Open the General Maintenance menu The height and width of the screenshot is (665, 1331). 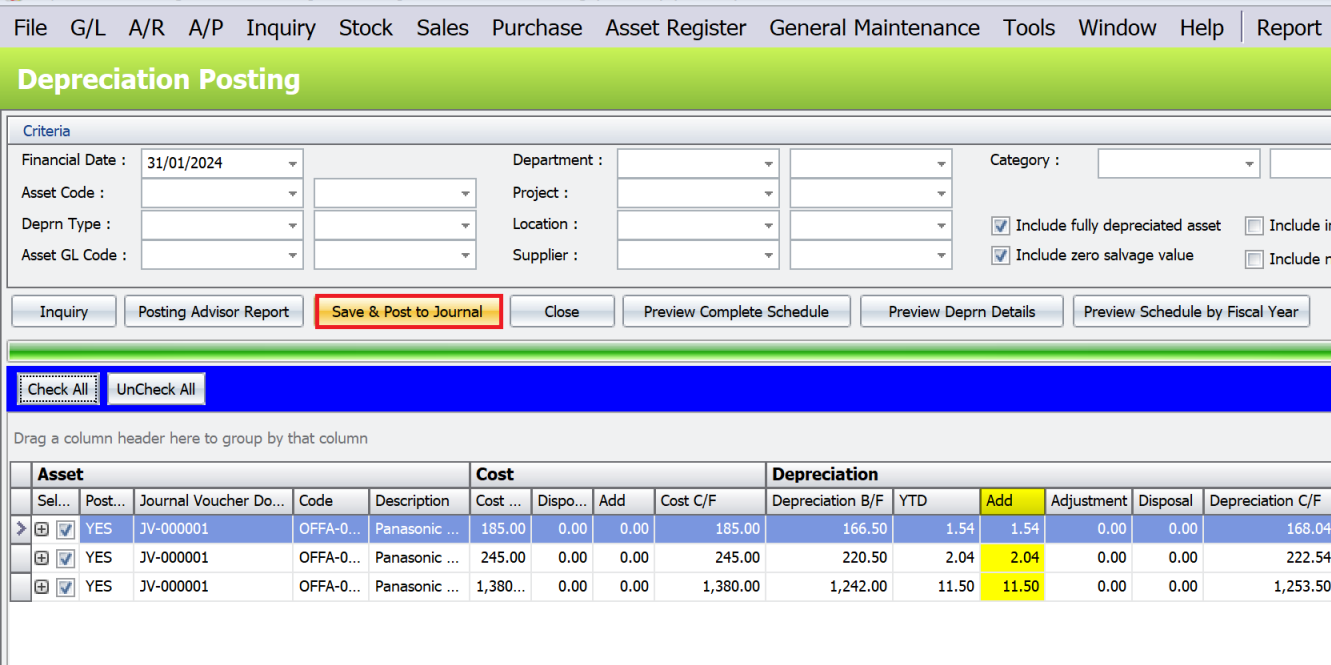point(875,28)
